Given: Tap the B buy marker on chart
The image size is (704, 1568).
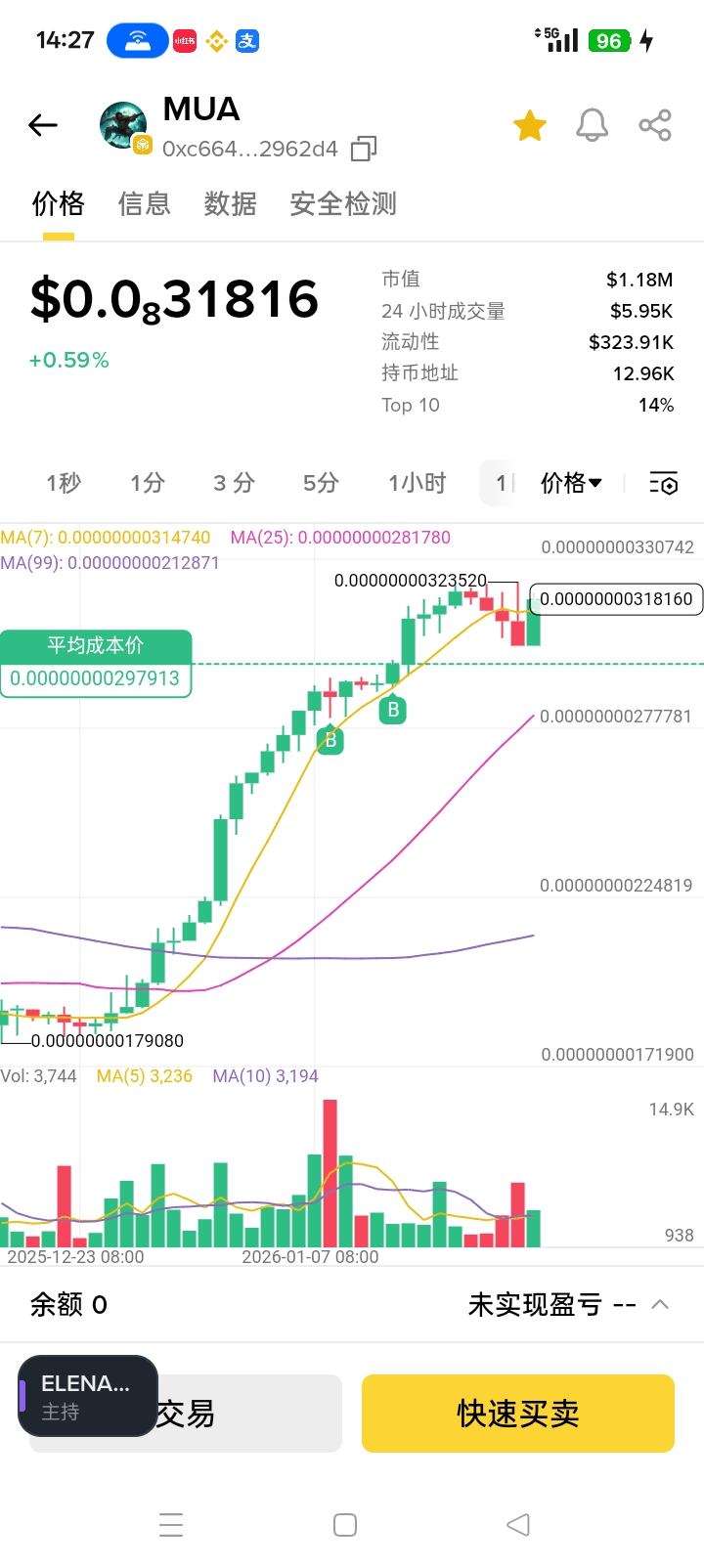Looking at the screenshot, I should [x=393, y=710].
